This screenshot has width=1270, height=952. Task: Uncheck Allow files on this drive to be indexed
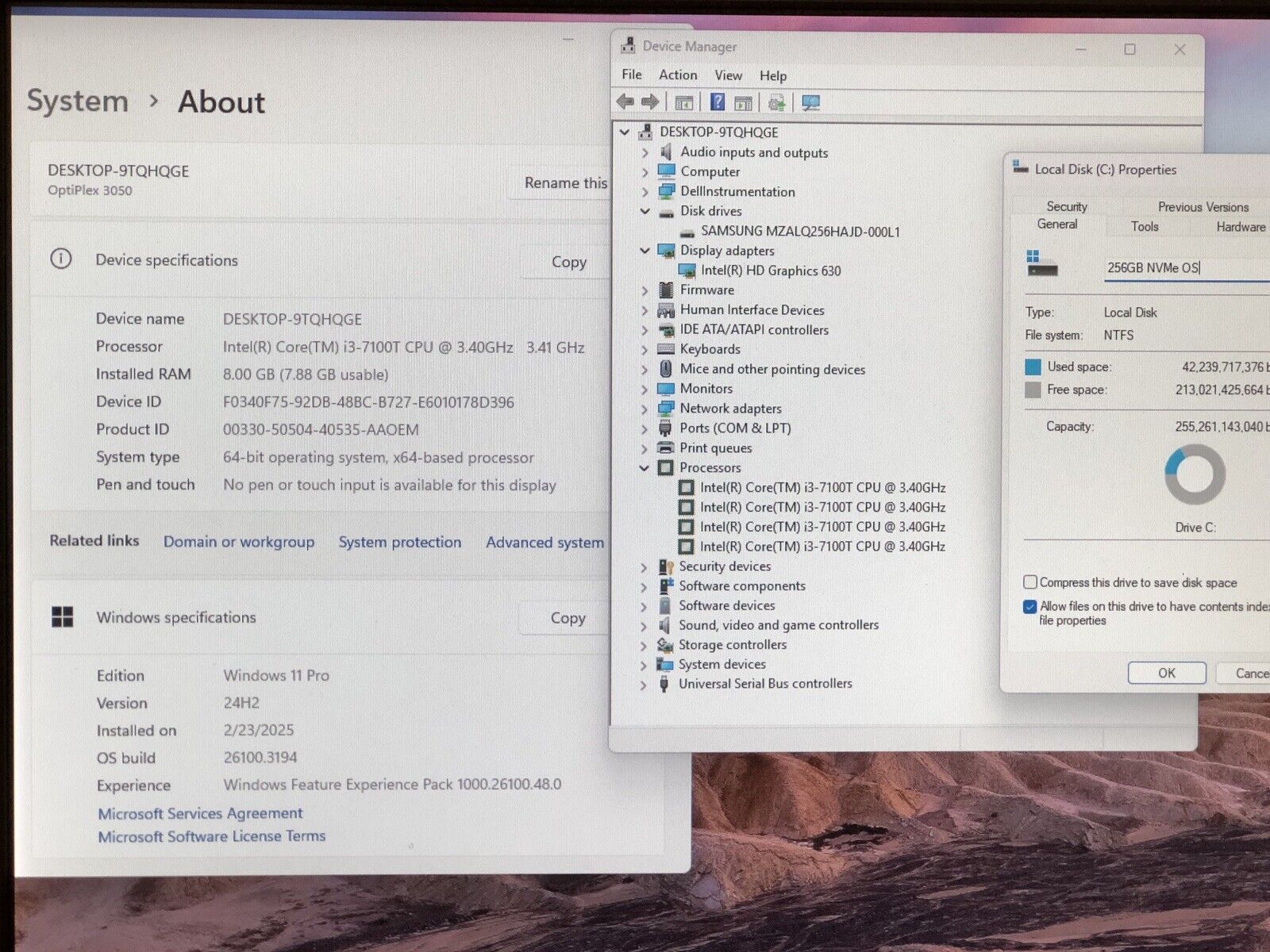[1030, 607]
